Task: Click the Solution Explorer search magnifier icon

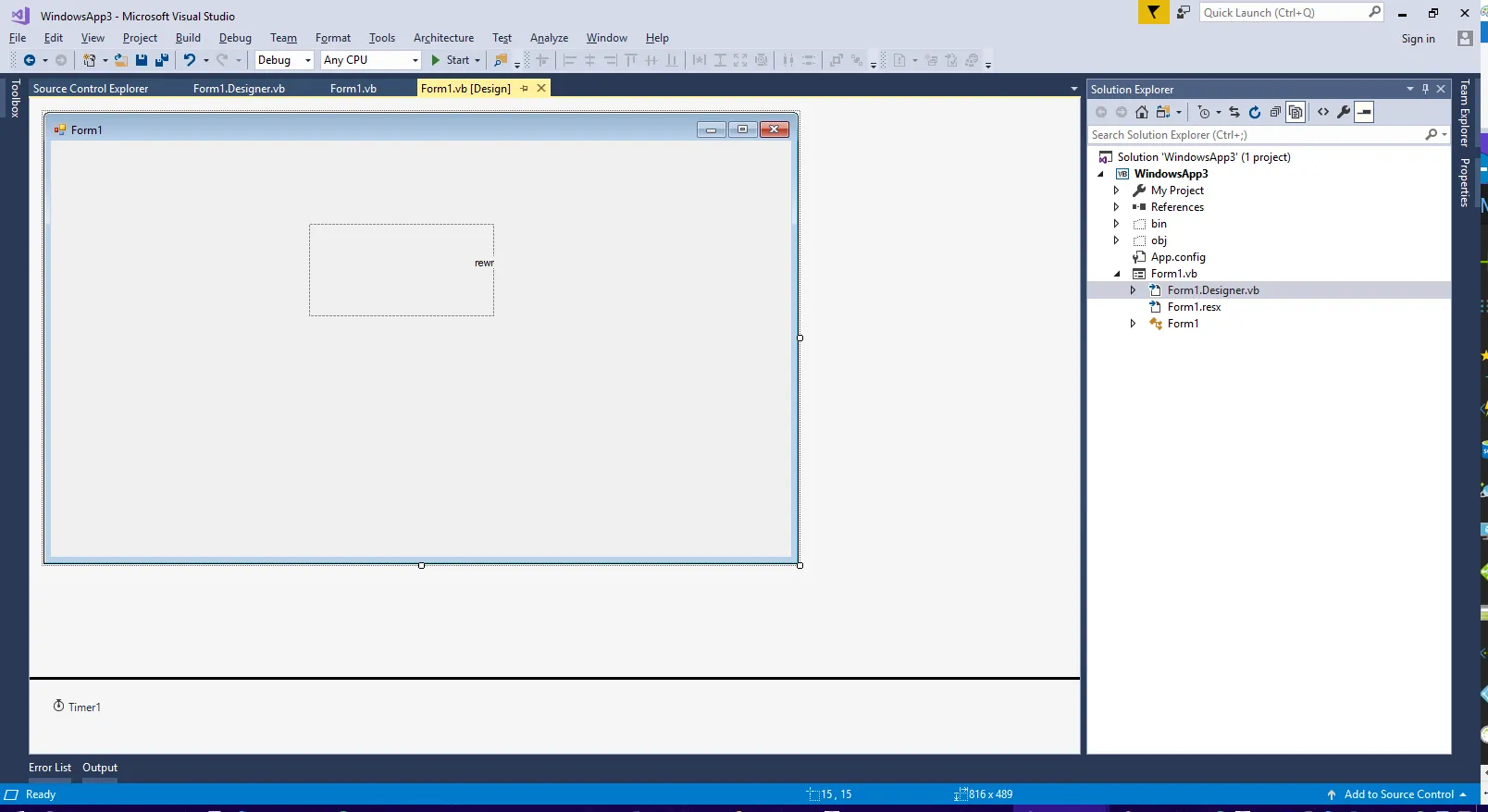Action: (x=1432, y=135)
